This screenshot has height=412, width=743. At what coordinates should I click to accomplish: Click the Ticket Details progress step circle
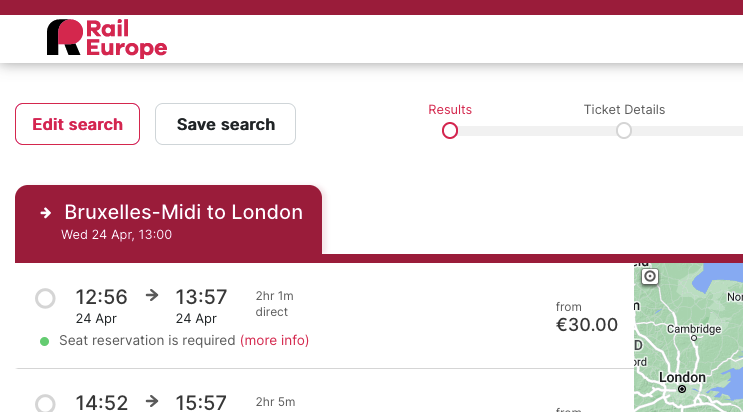click(624, 130)
